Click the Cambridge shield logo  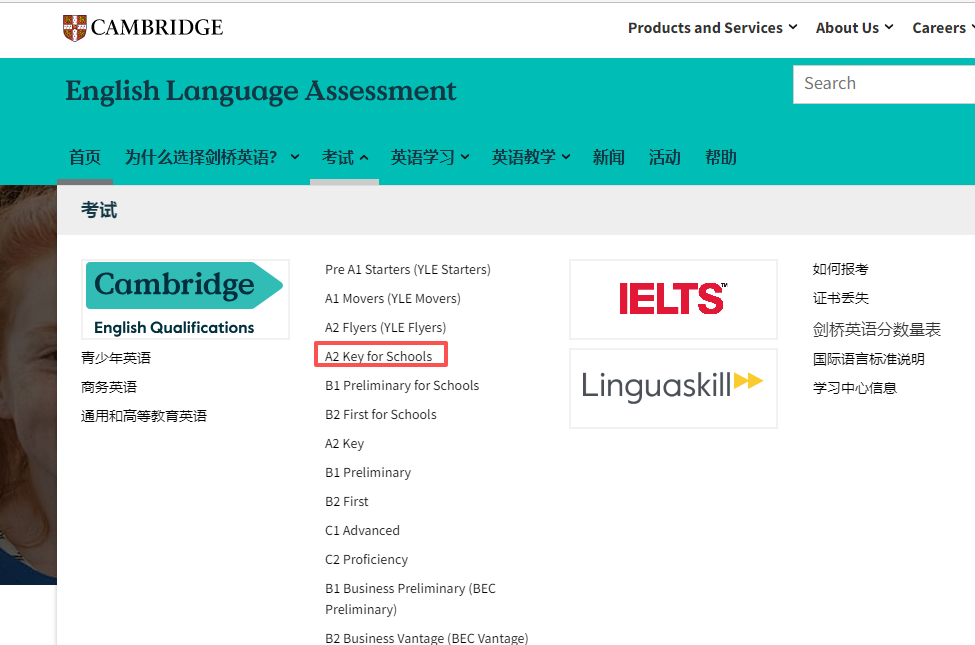(74, 28)
